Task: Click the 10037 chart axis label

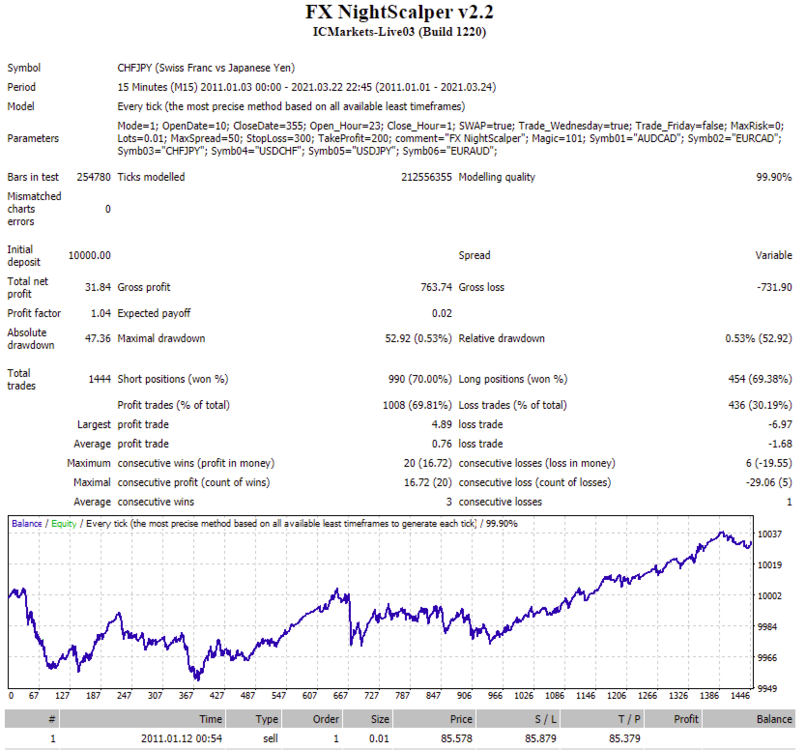Action: (770, 535)
